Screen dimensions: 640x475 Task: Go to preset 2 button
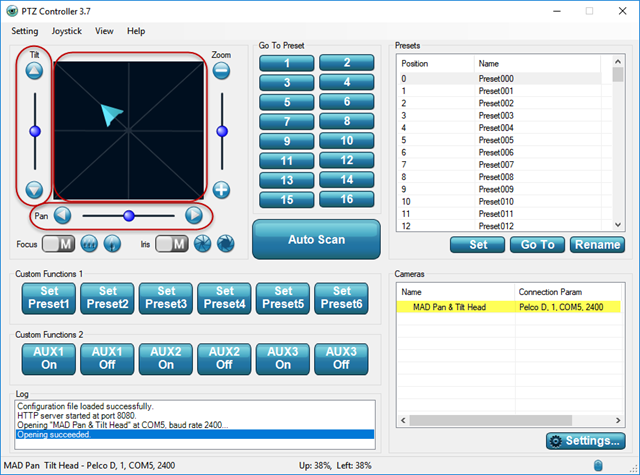[347, 62]
